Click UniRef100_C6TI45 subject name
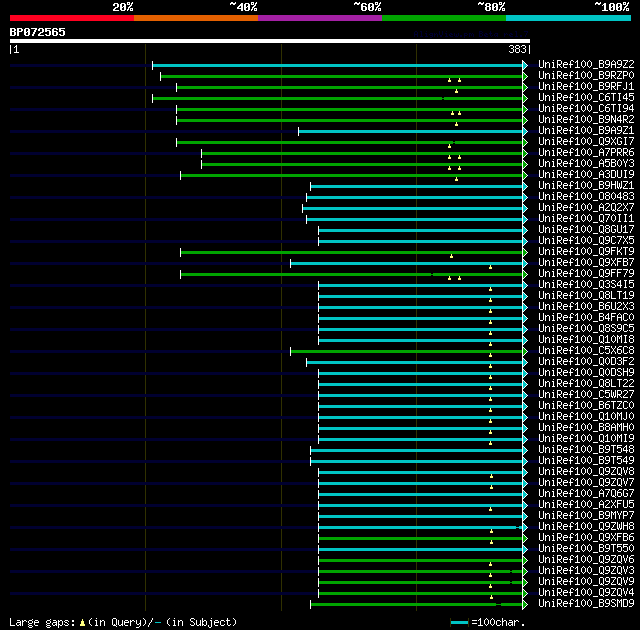640x630 pixels. tap(586, 98)
